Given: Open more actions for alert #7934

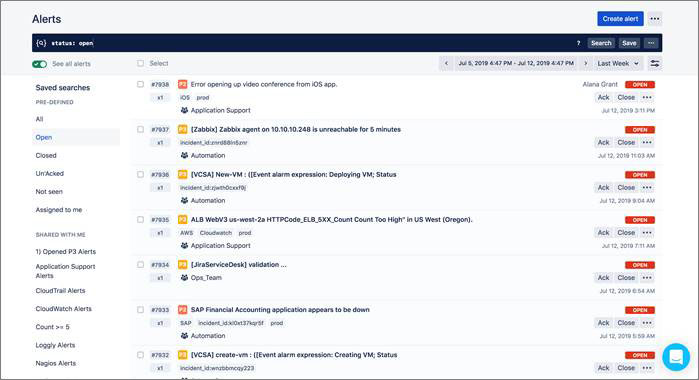Looking at the screenshot, I should [647, 277].
